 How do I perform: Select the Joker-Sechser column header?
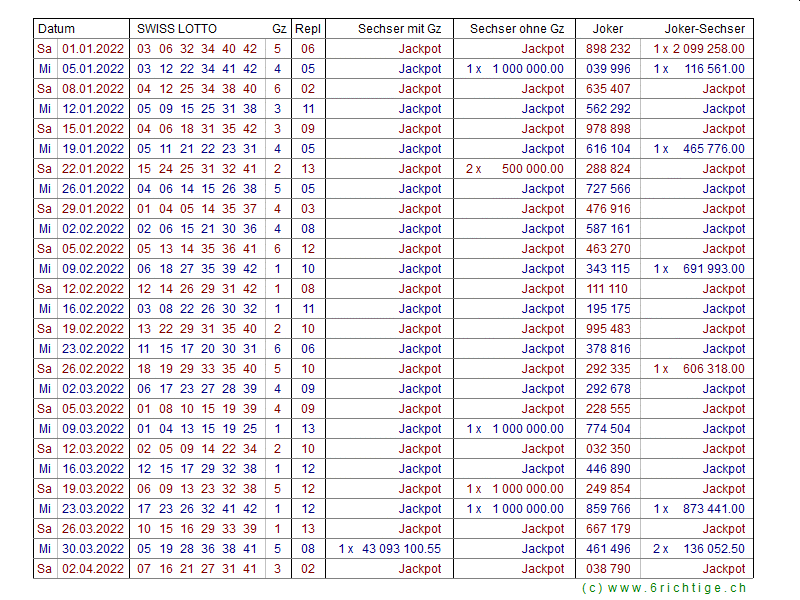point(705,29)
